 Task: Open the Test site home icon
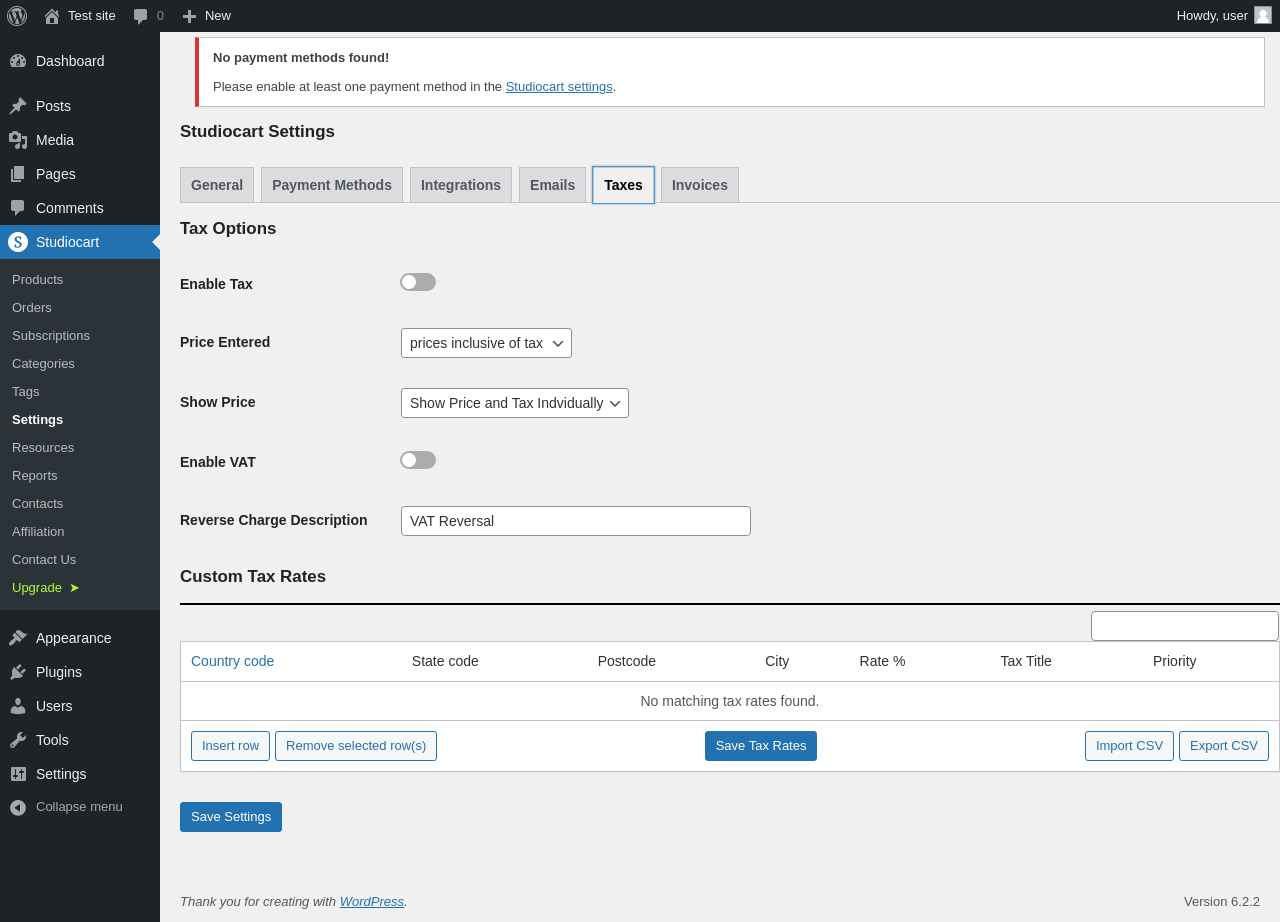[52, 16]
